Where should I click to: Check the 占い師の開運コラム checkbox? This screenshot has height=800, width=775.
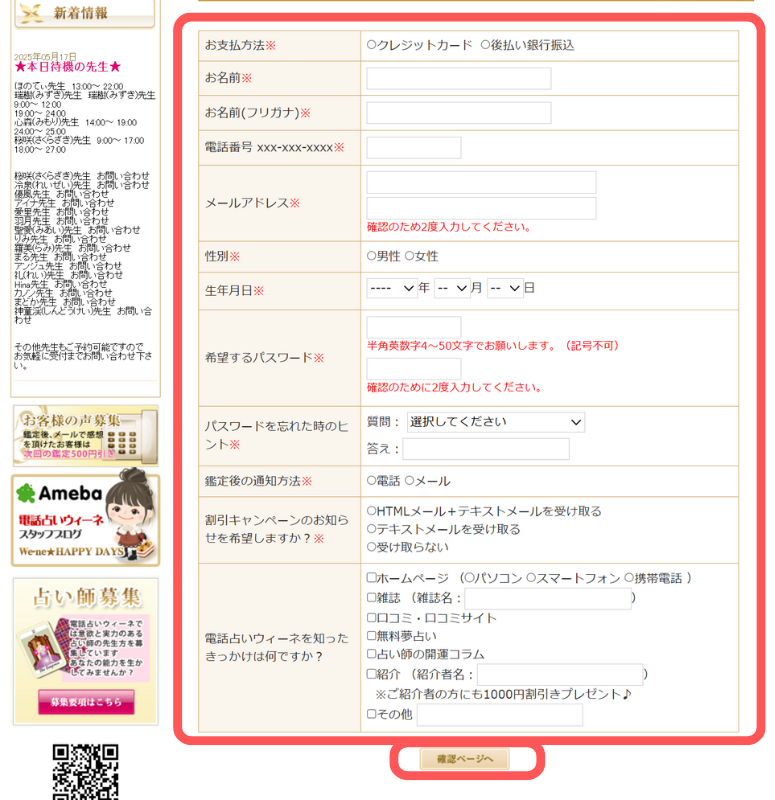pos(371,654)
